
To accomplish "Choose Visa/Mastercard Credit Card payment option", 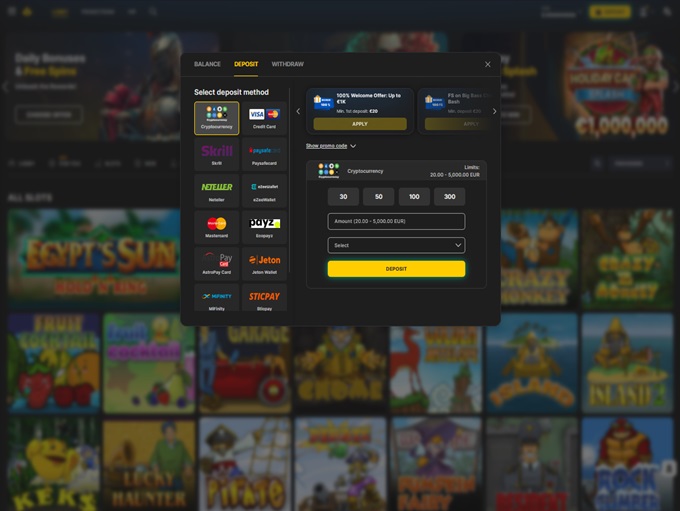I will point(264,118).
